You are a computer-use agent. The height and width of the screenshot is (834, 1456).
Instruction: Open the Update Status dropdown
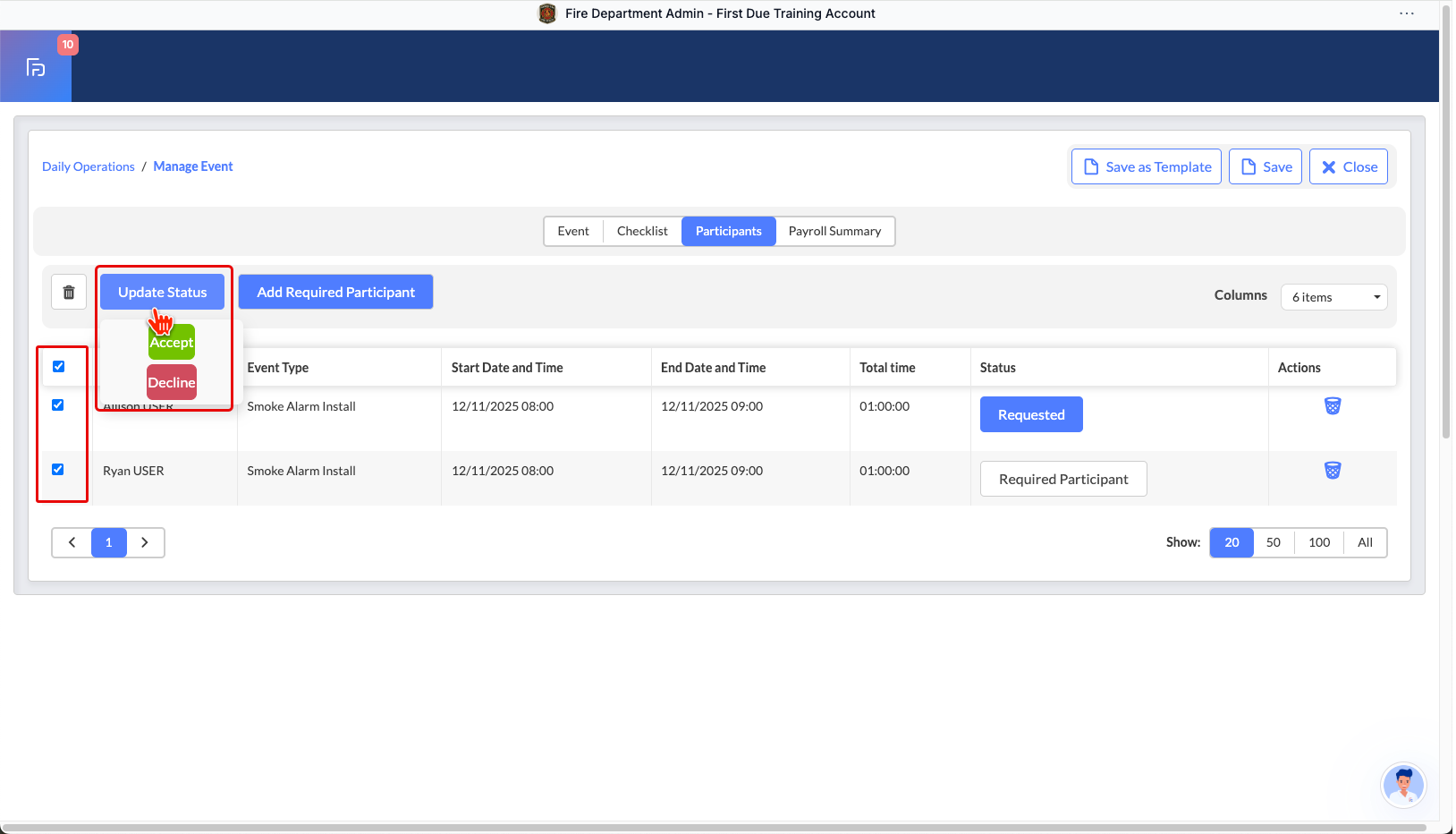[162, 292]
